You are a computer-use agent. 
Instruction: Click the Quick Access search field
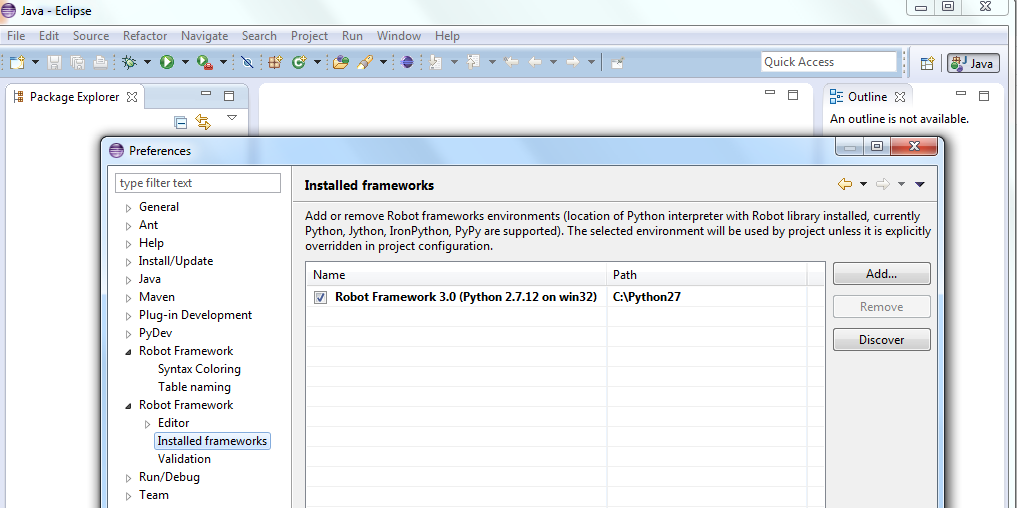[828, 62]
